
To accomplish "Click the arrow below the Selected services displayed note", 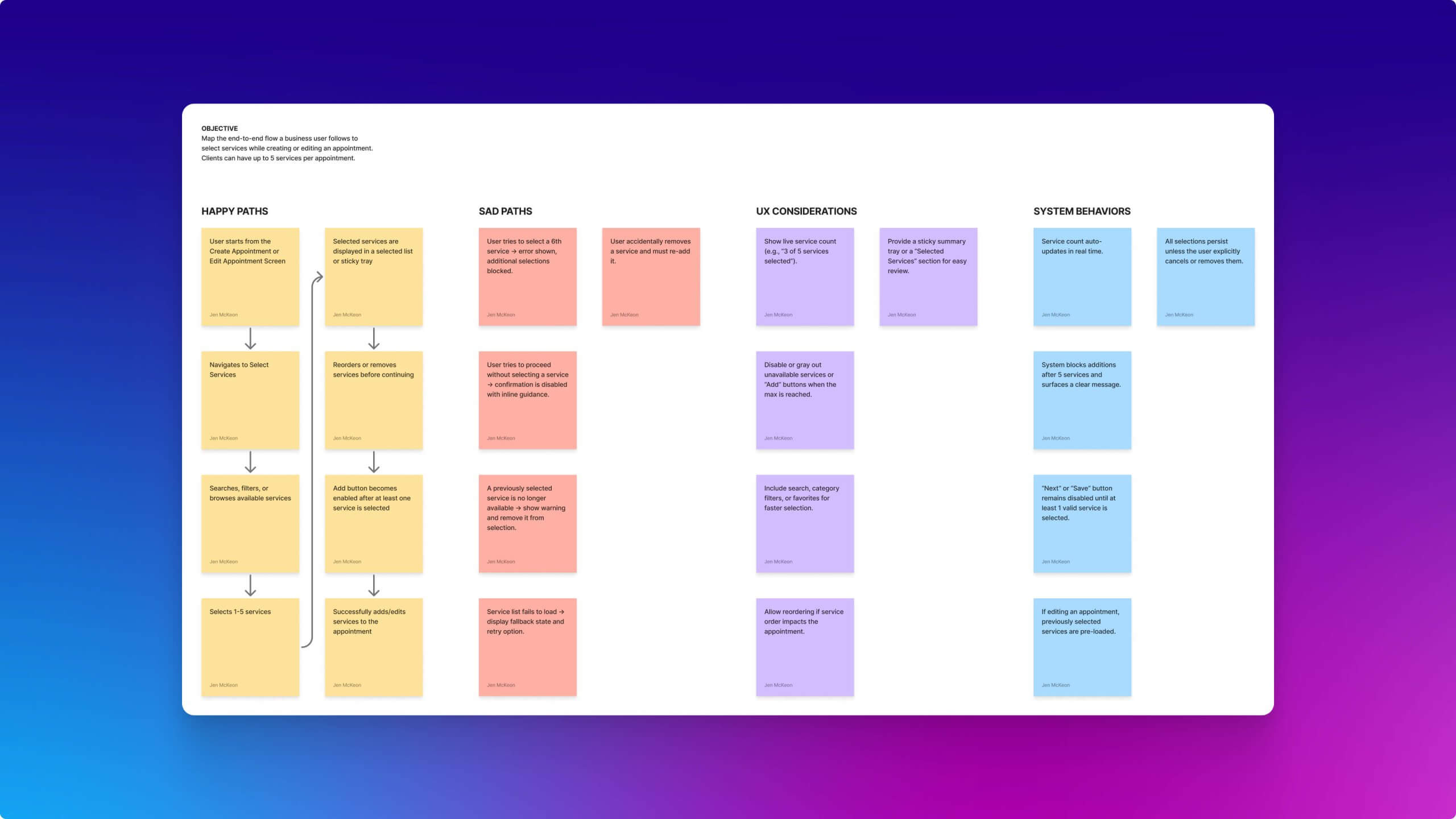I will tap(374, 338).
